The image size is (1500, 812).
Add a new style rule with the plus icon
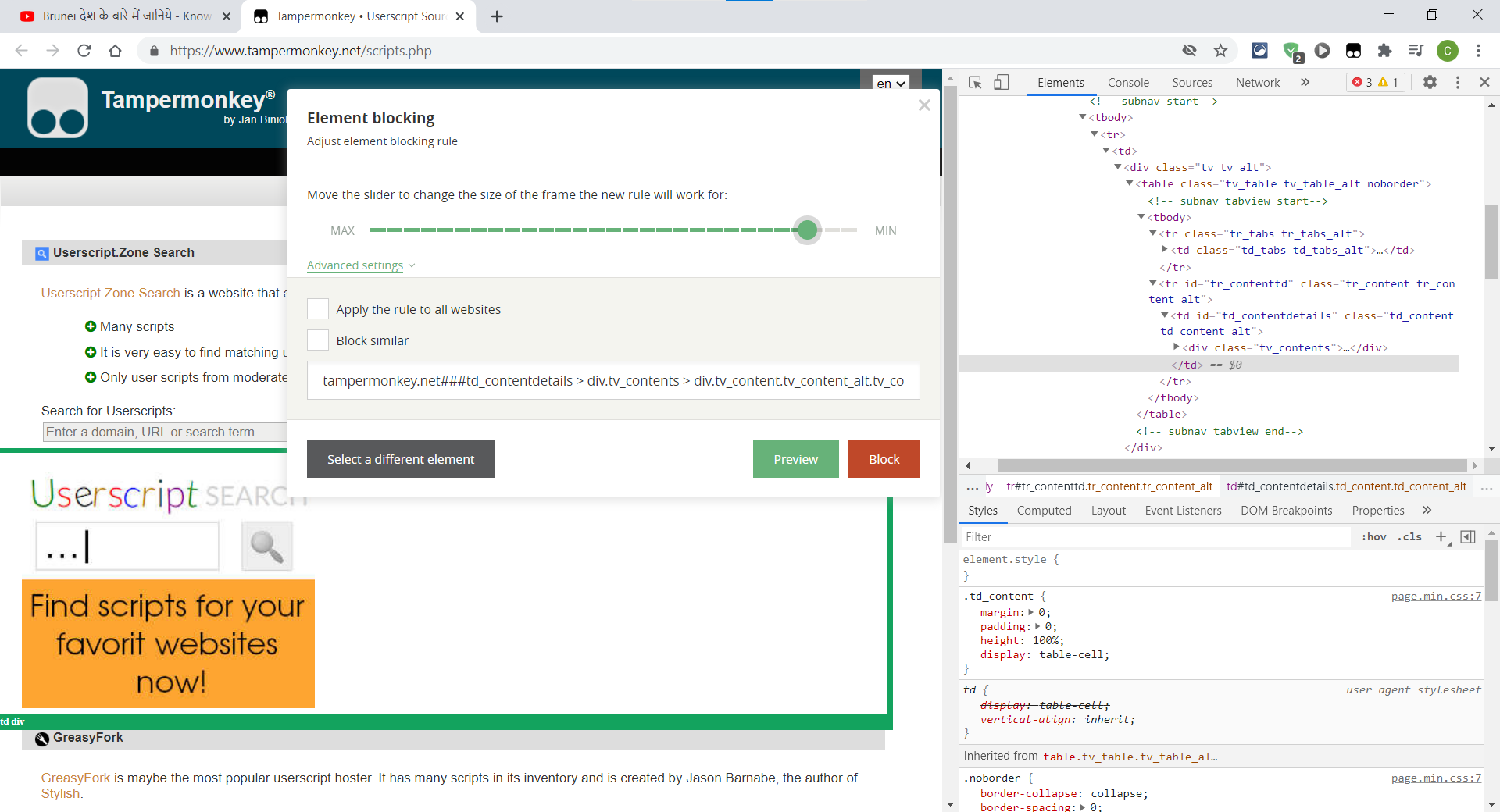tap(1442, 536)
